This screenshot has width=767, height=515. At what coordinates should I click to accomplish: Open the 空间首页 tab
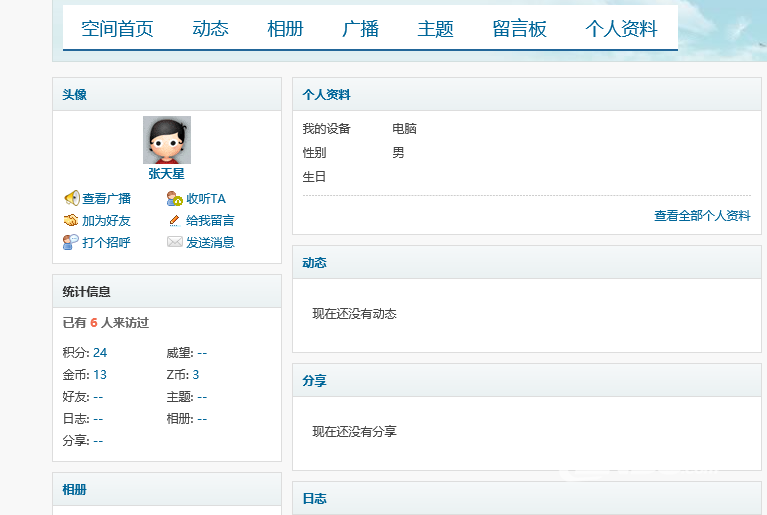117,29
